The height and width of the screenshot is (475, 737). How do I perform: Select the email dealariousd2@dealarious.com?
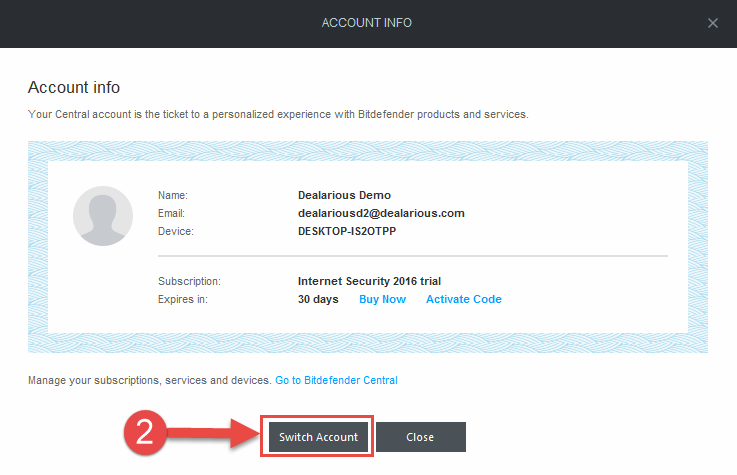click(381, 213)
